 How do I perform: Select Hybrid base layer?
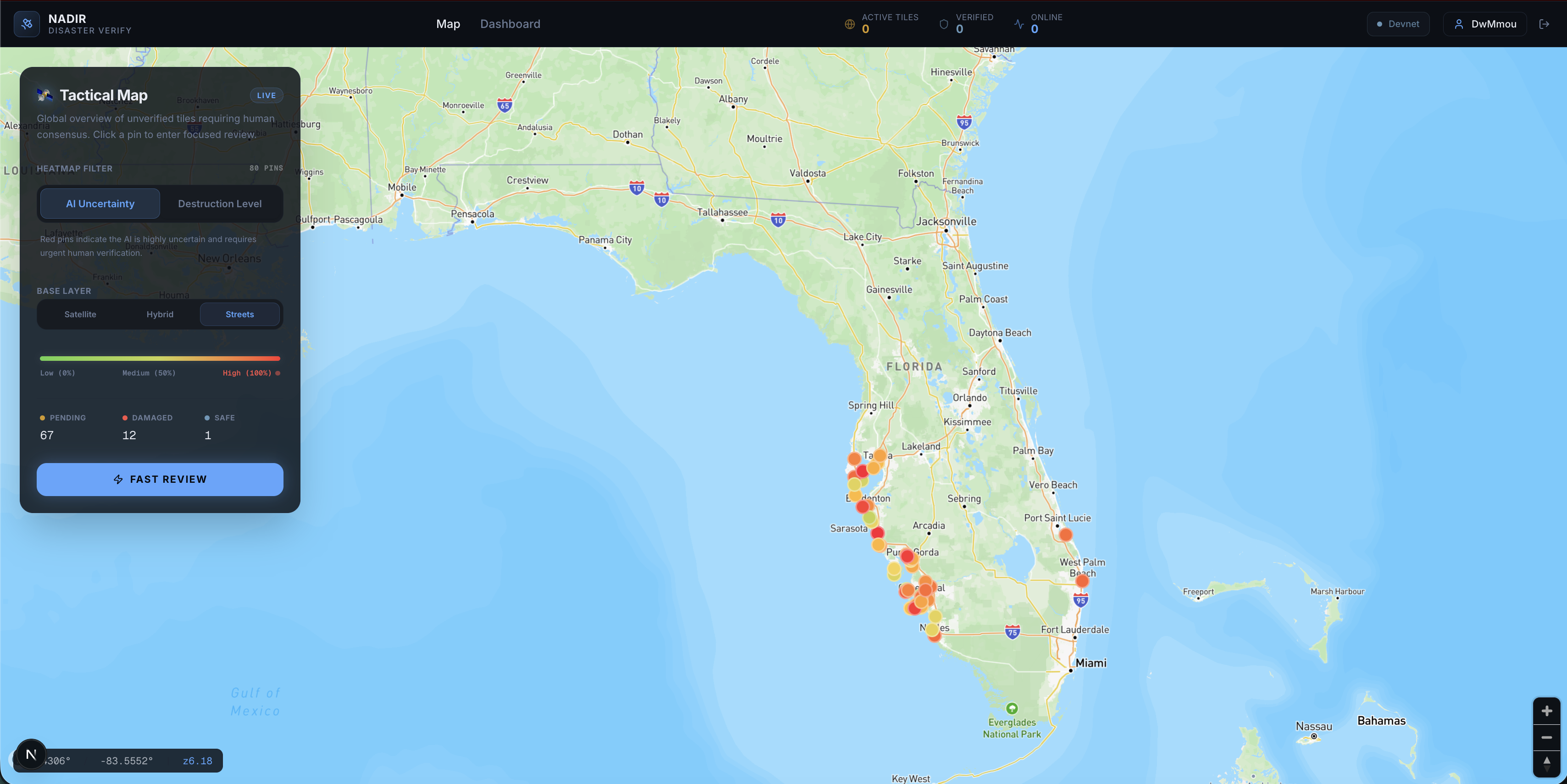click(x=160, y=314)
